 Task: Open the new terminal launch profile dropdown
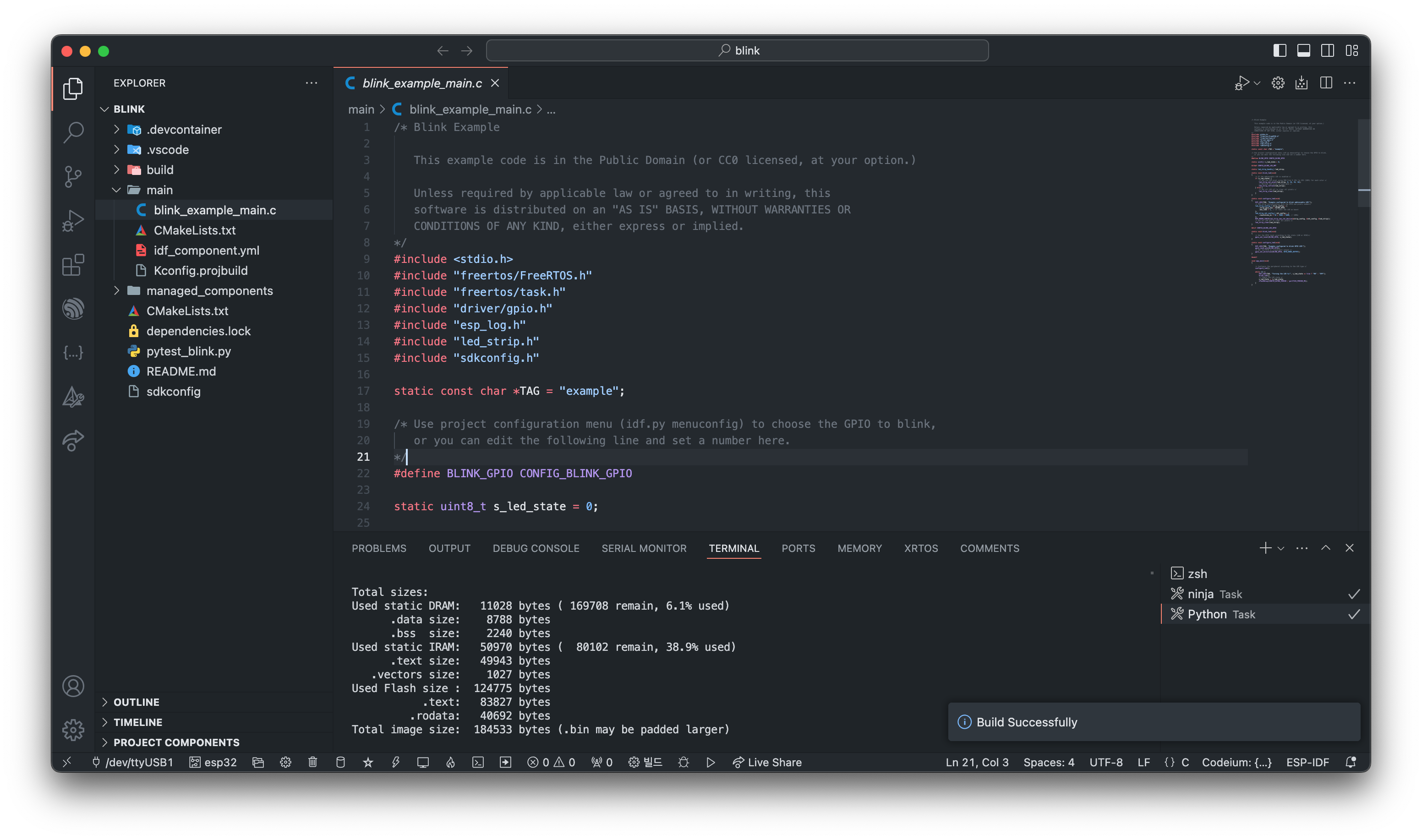coord(1281,549)
